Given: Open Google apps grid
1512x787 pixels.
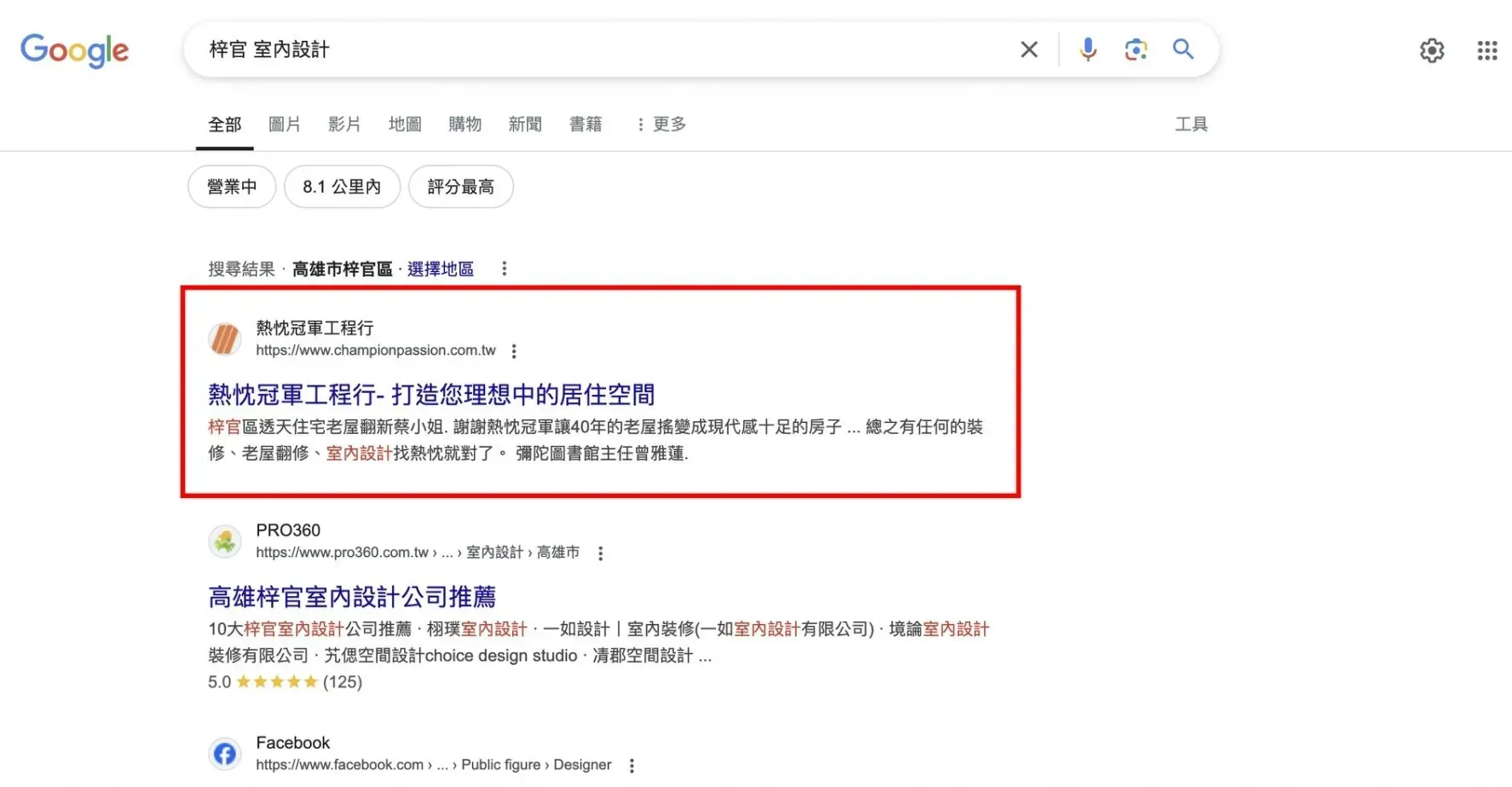Looking at the screenshot, I should [1487, 50].
